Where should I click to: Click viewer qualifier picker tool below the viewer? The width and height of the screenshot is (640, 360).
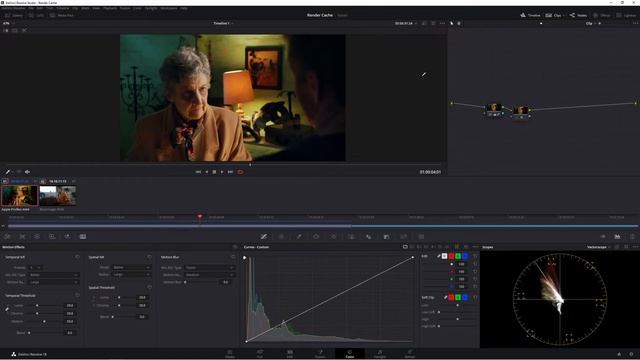8,172
